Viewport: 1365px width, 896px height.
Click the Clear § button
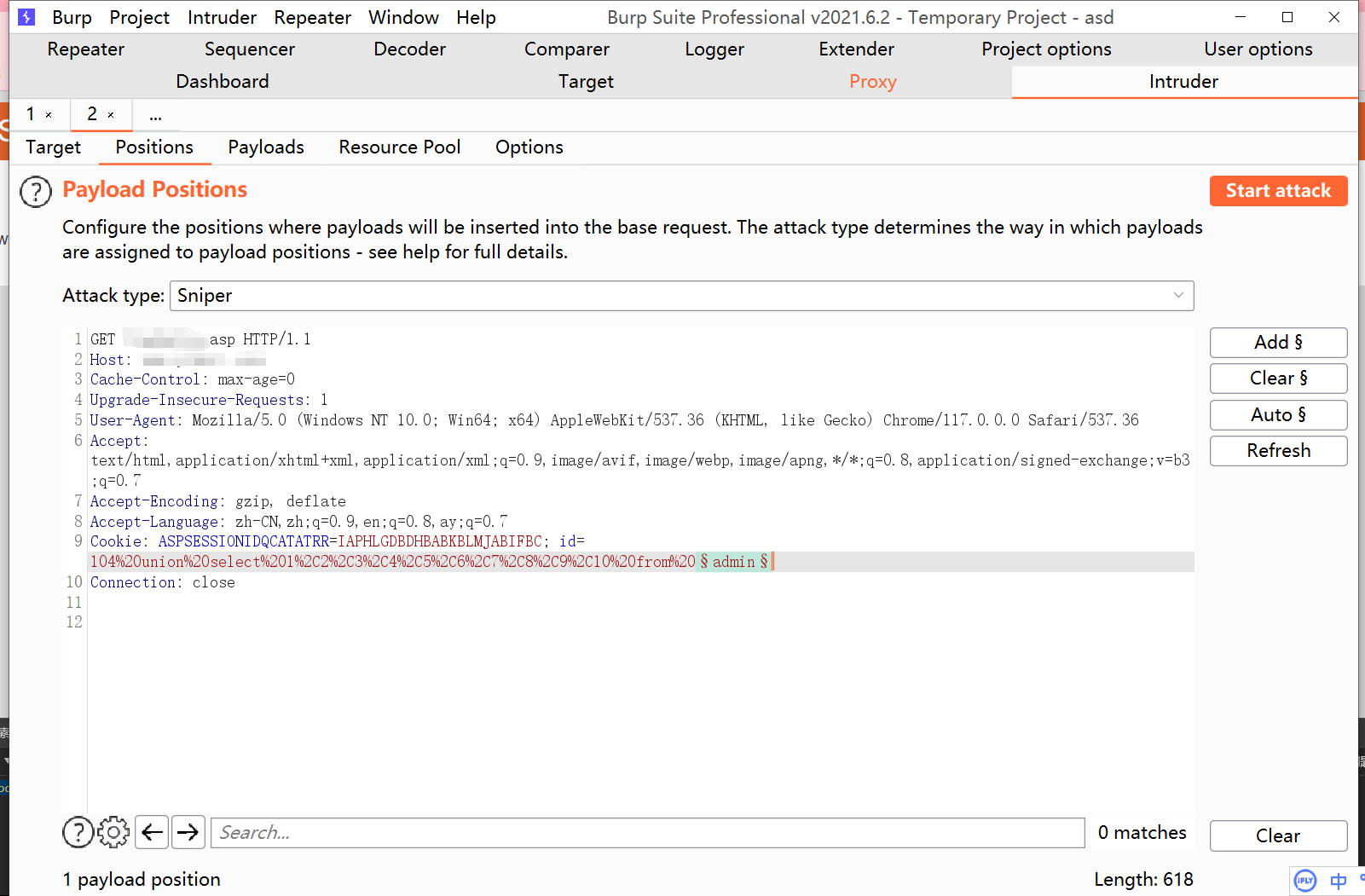[1278, 379]
